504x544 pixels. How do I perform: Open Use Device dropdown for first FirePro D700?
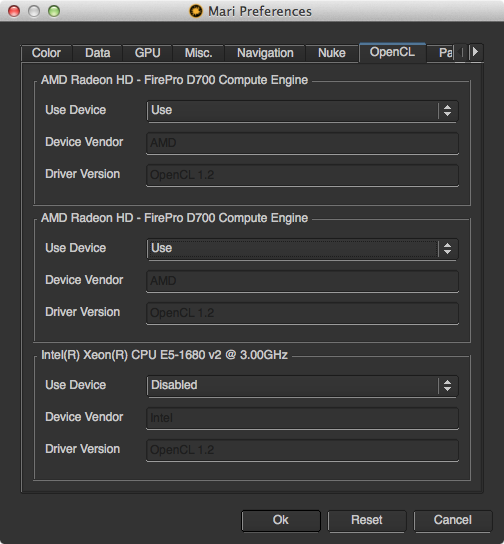pyautogui.click(x=302, y=111)
